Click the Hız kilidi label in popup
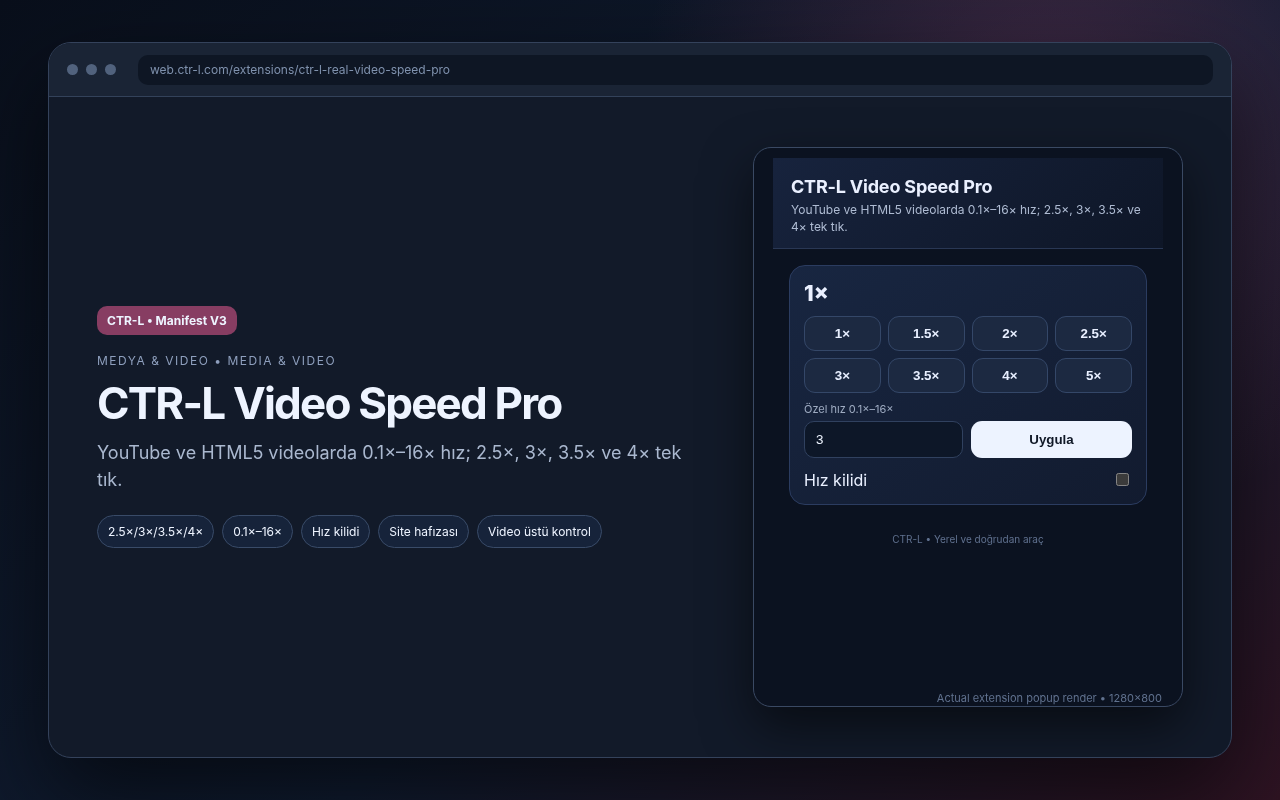This screenshot has height=800, width=1280. point(835,480)
